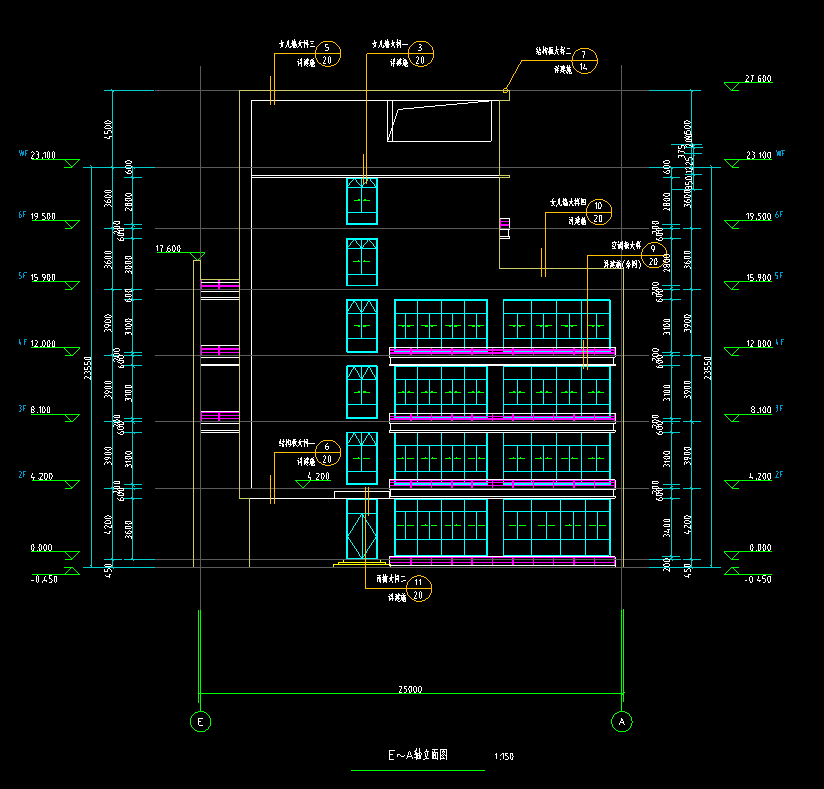Select detail callout bubble 6/20

(x=330, y=453)
